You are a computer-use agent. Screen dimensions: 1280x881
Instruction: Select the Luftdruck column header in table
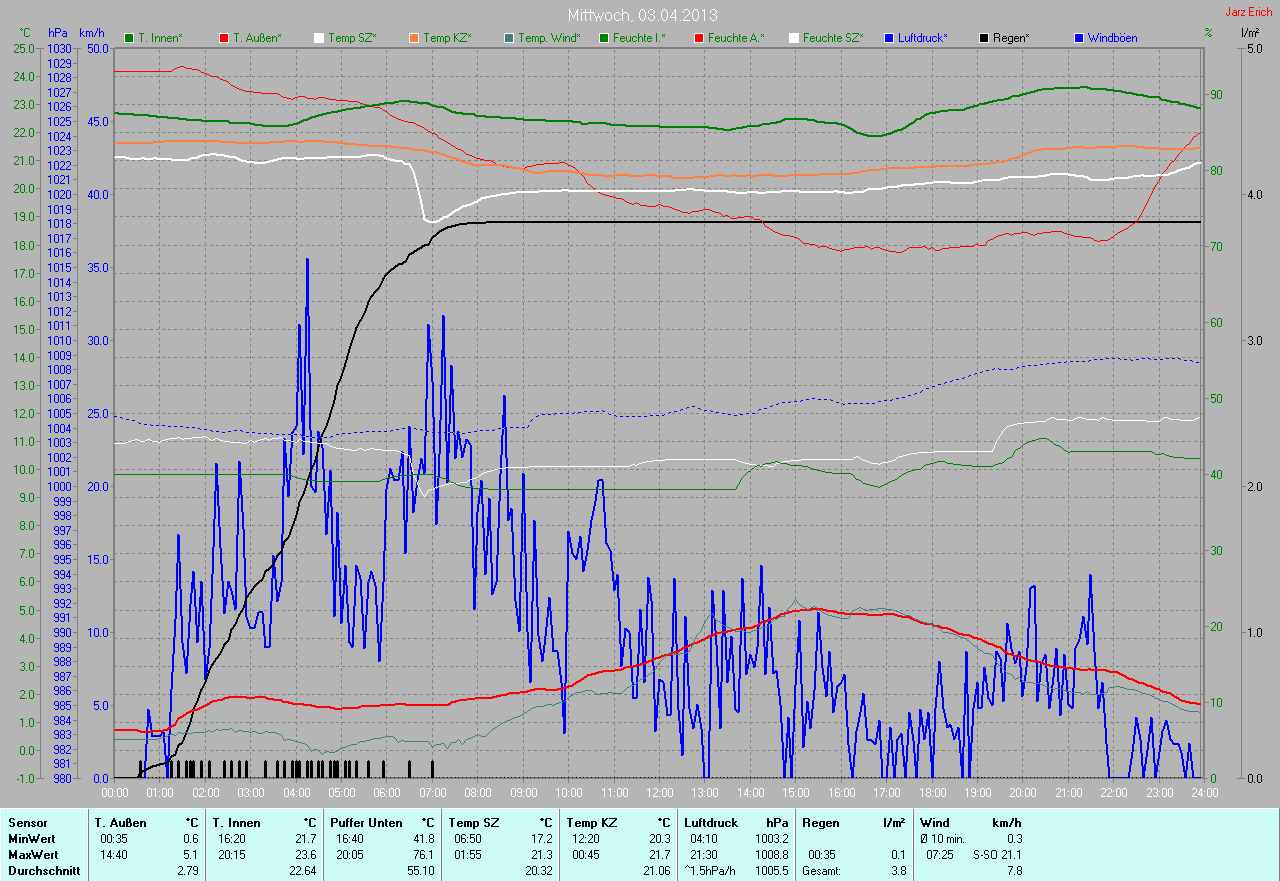click(x=712, y=822)
